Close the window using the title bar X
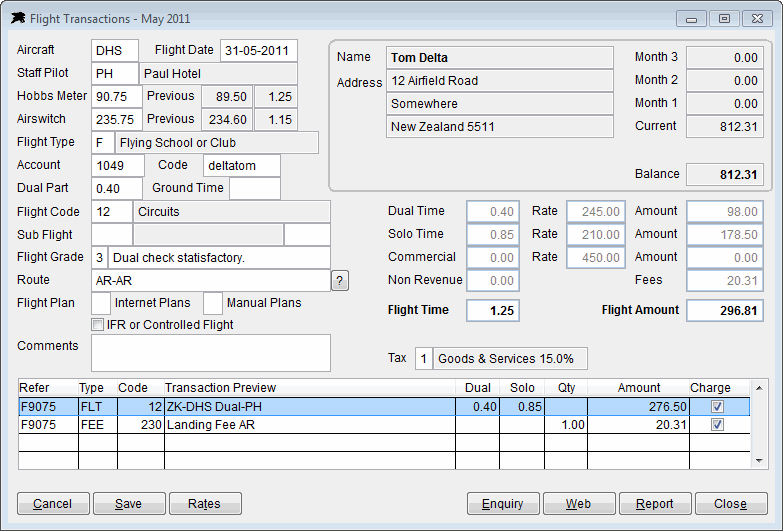 click(x=757, y=18)
